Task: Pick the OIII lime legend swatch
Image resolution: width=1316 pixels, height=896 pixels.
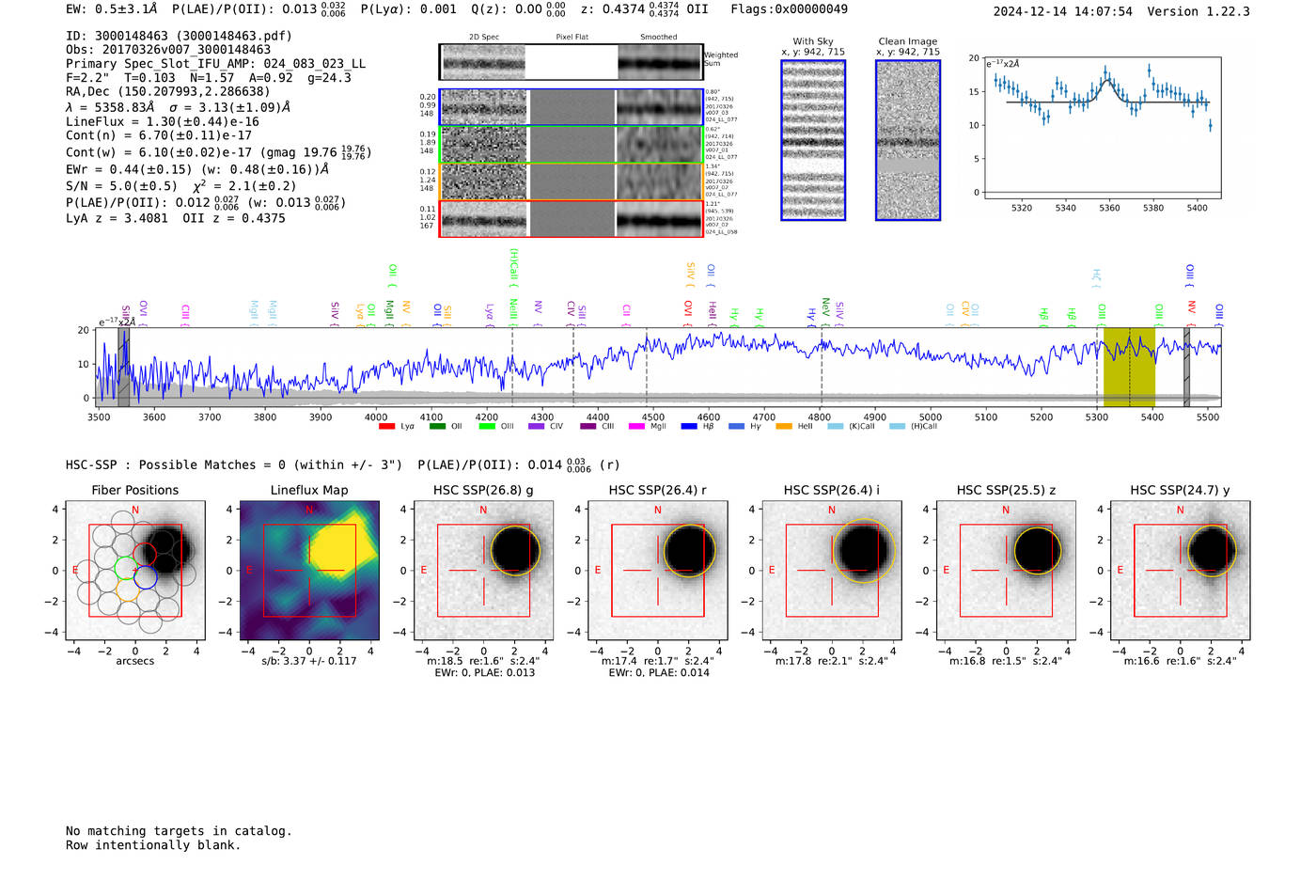Action: pos(486,427)
